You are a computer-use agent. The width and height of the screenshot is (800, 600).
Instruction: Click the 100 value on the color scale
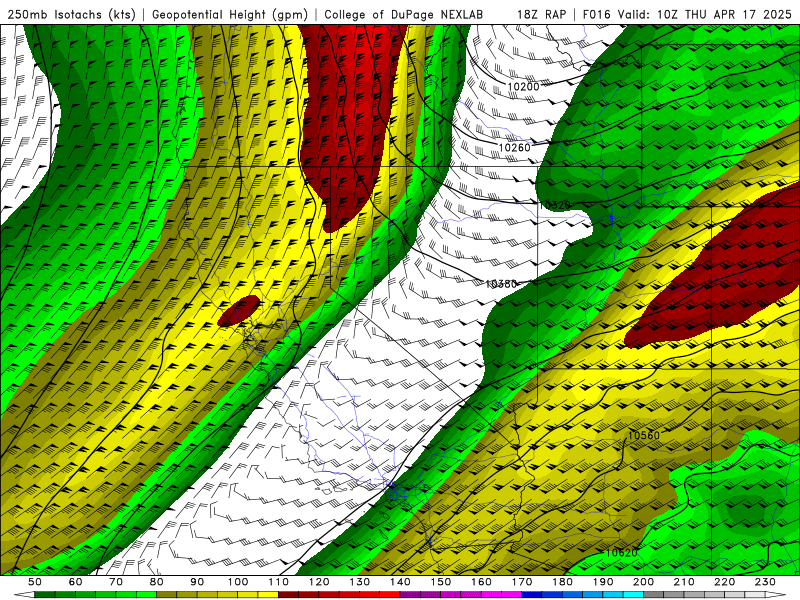pos(238,582)
